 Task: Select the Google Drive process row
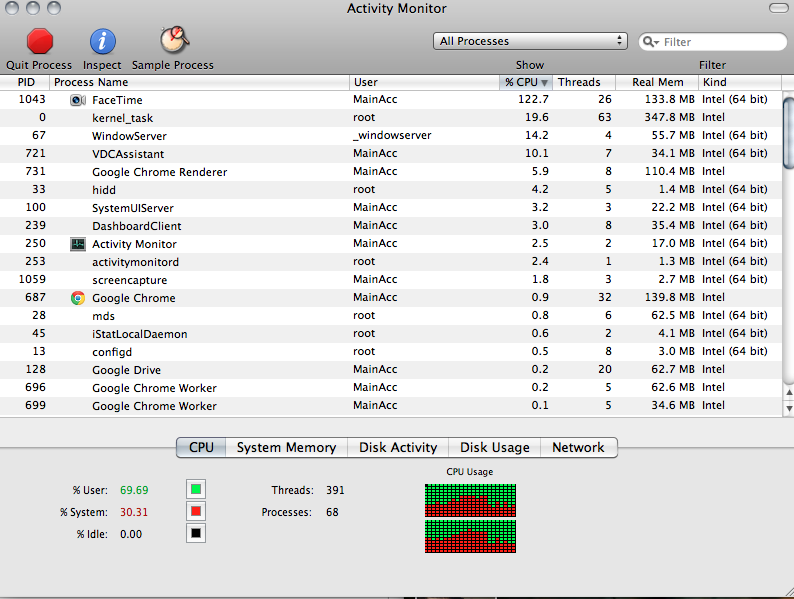coord(391,370)
